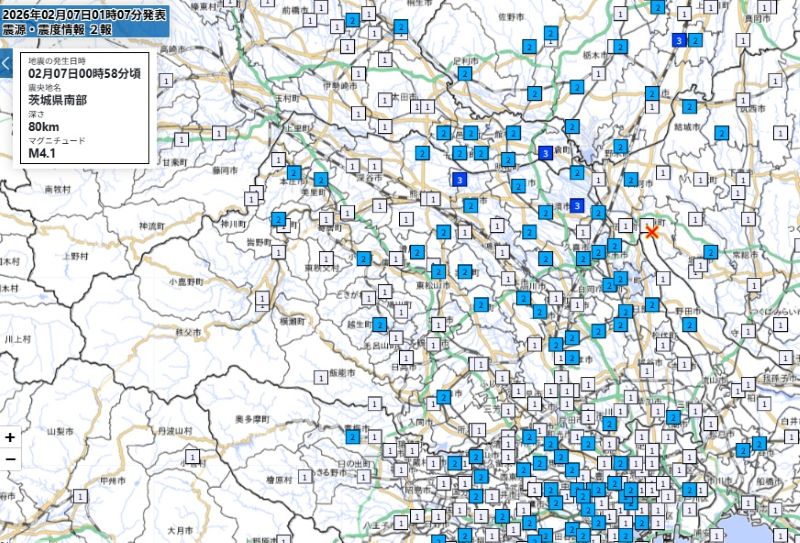800x543 pixels.
Task: Select intensity 1 marker below つくばみらい市 label
Action: point(780,324)
